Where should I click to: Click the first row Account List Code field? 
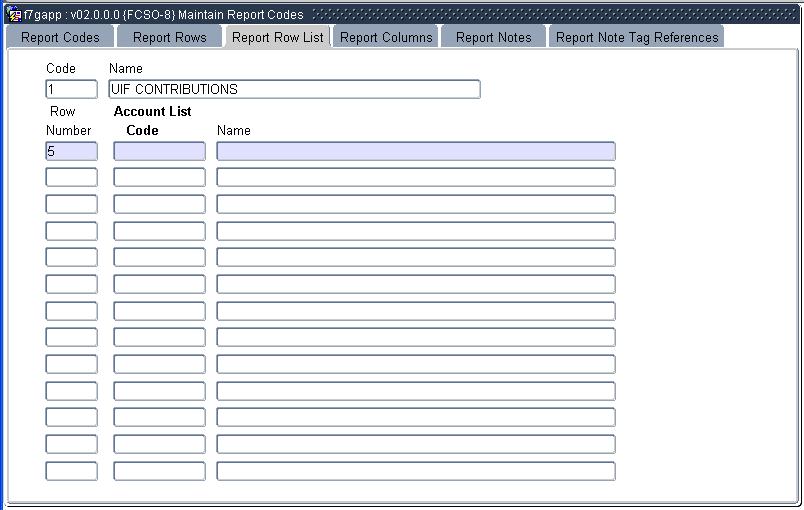[159, 151]
